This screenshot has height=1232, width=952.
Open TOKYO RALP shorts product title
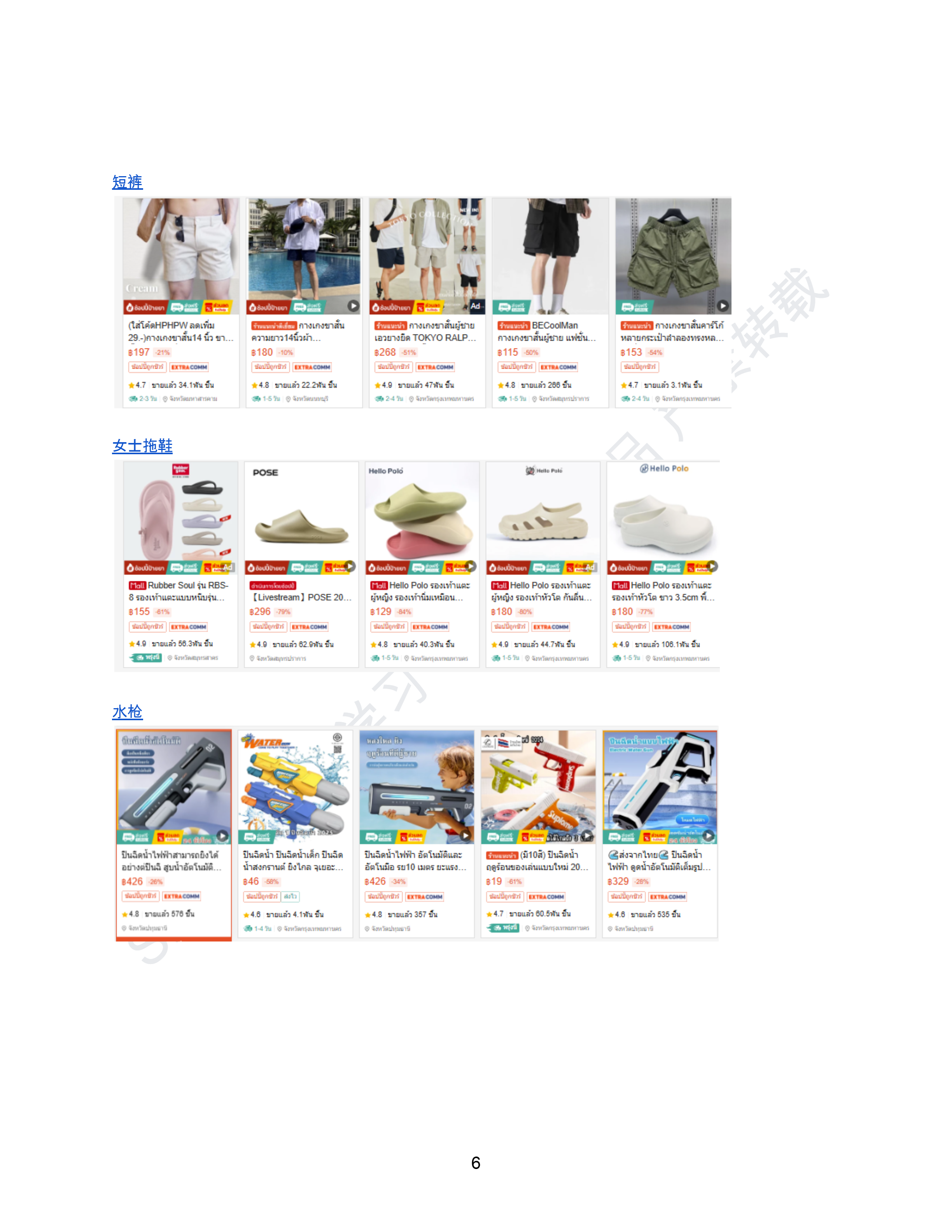(425, 332)
